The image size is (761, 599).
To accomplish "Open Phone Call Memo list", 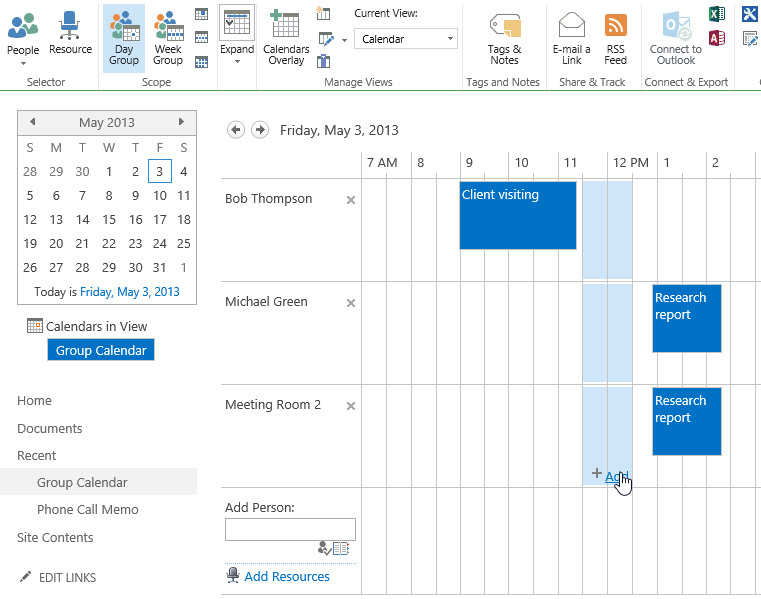I will point(88,510).
